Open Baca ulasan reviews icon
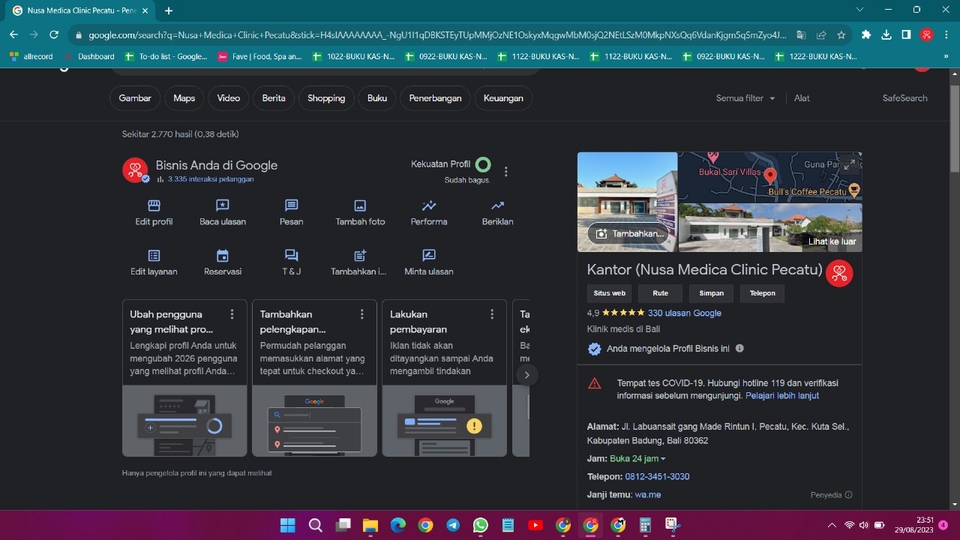This screenshot has height=540, width=960. pyautogui.click(x=222, y=212)
